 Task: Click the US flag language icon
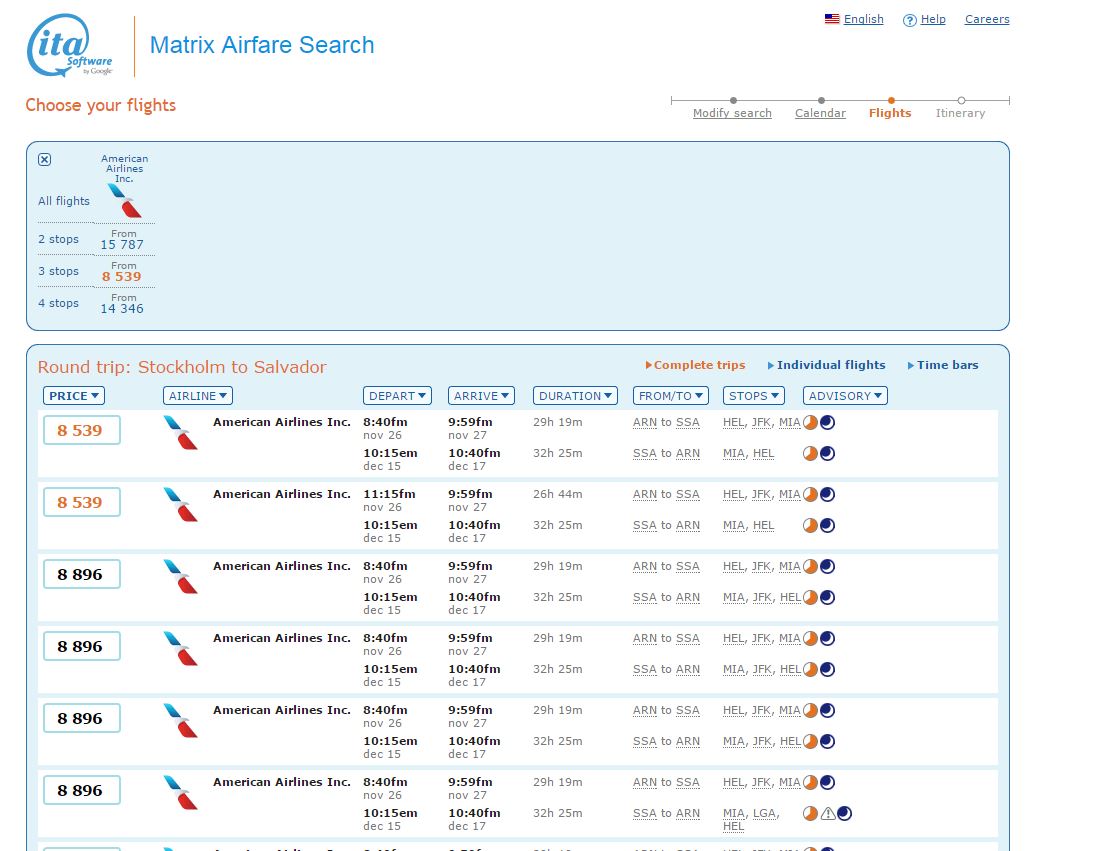pyautogui.click(x=831, y=19)
